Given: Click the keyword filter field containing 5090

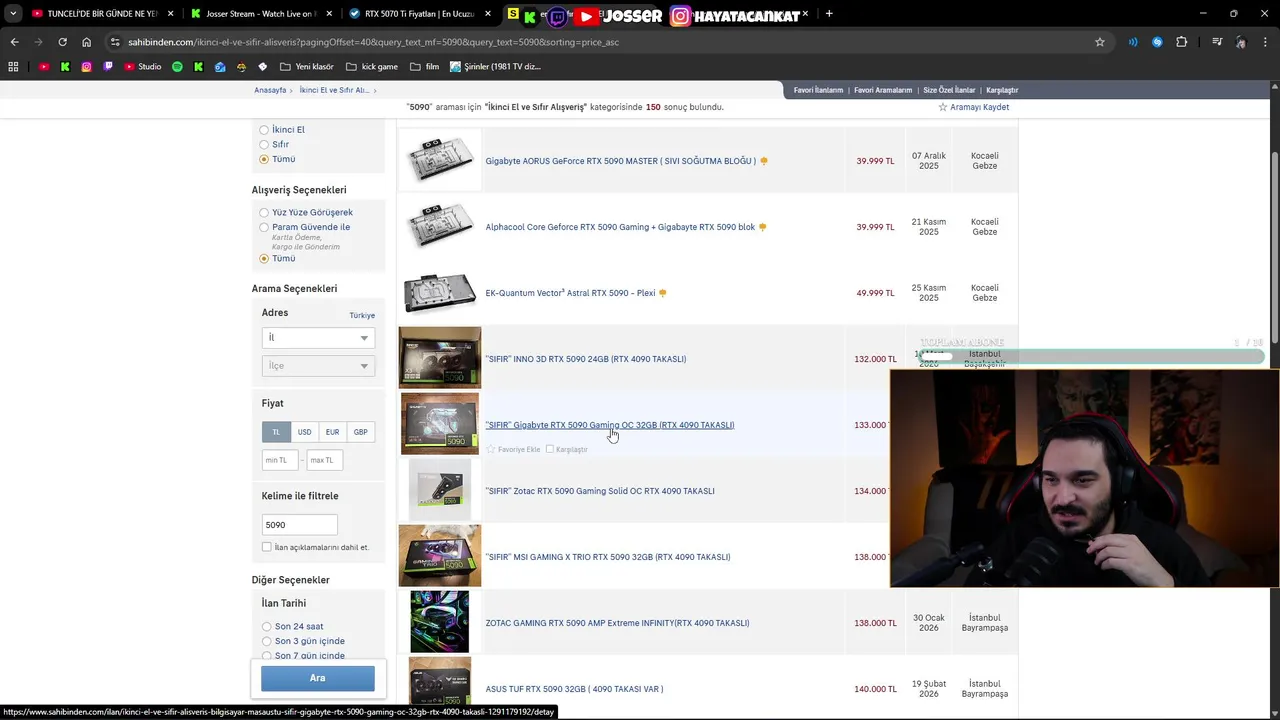Looking at the screenshot, I should [299, 524].
